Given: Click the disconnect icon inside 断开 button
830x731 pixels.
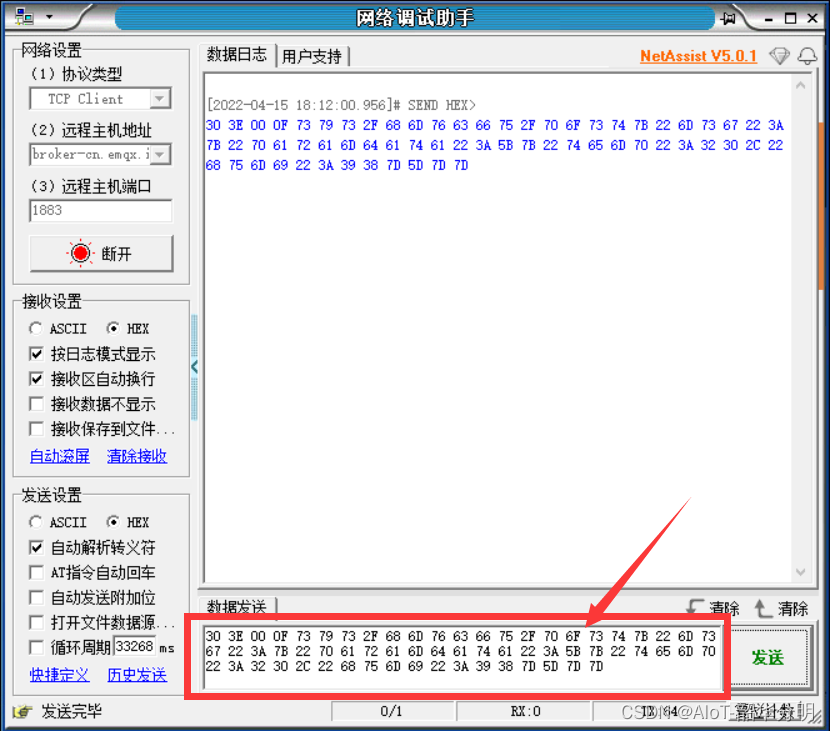Looking at the screenshot, I should tap(78, 252).
